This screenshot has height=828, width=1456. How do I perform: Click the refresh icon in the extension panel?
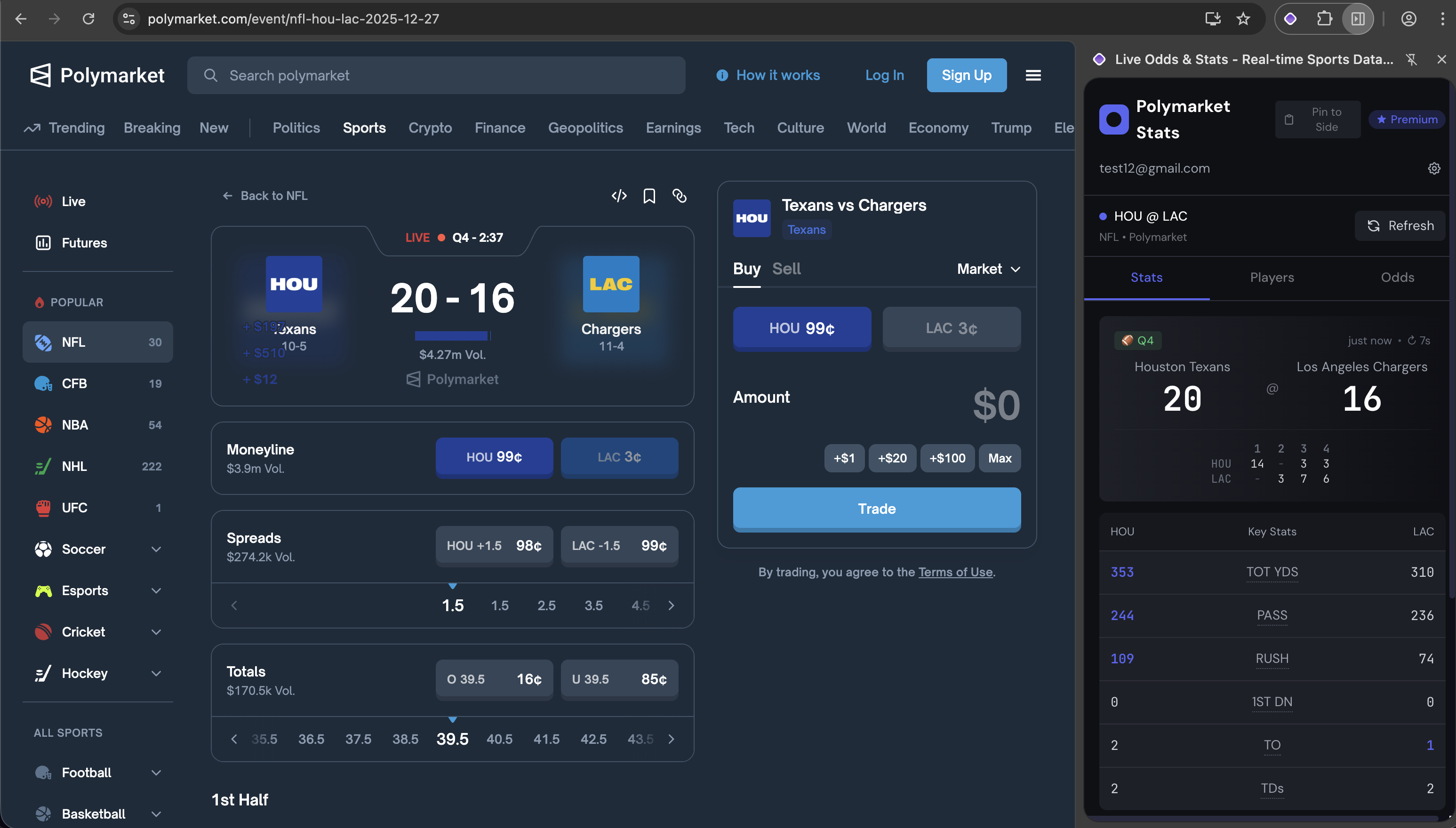click(x=1374, y=226)
